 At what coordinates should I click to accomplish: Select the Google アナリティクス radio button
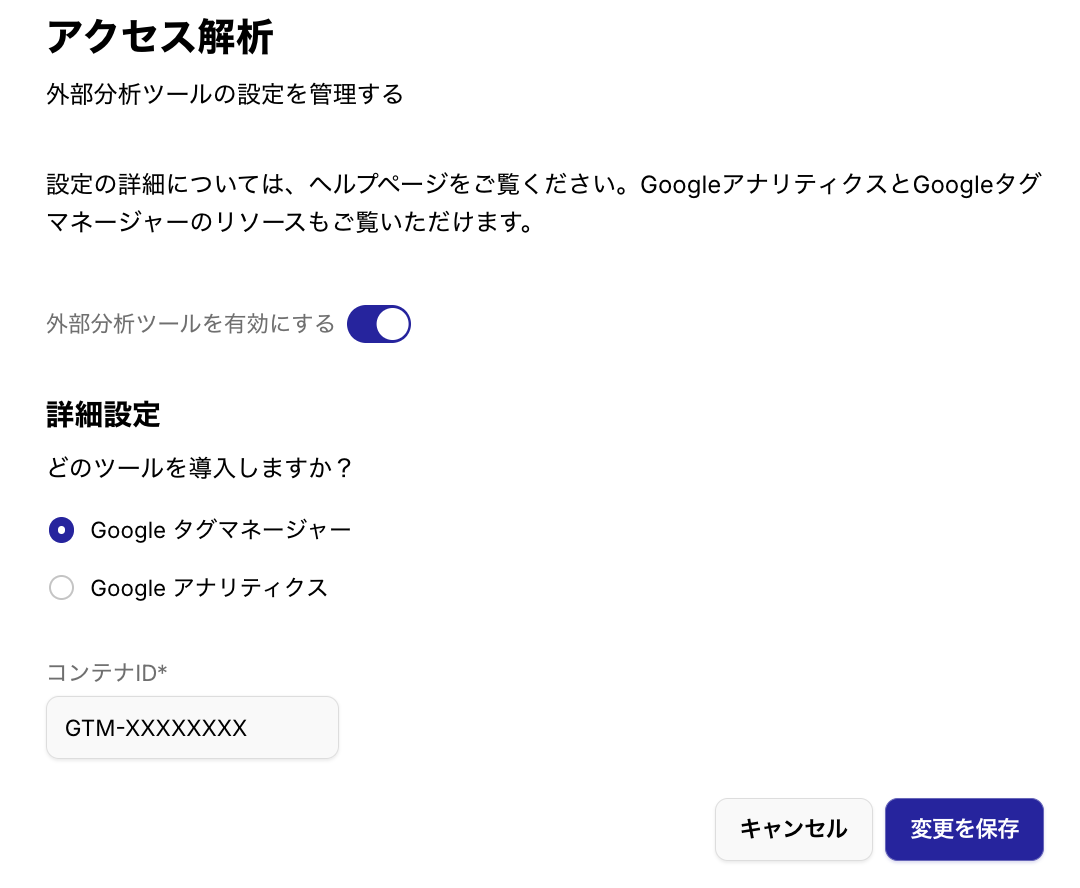pyautogui.click(x=62, y=588)
